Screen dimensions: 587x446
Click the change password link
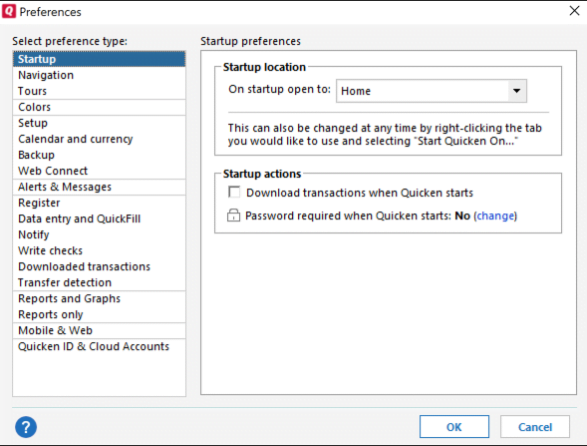point(495,216)
